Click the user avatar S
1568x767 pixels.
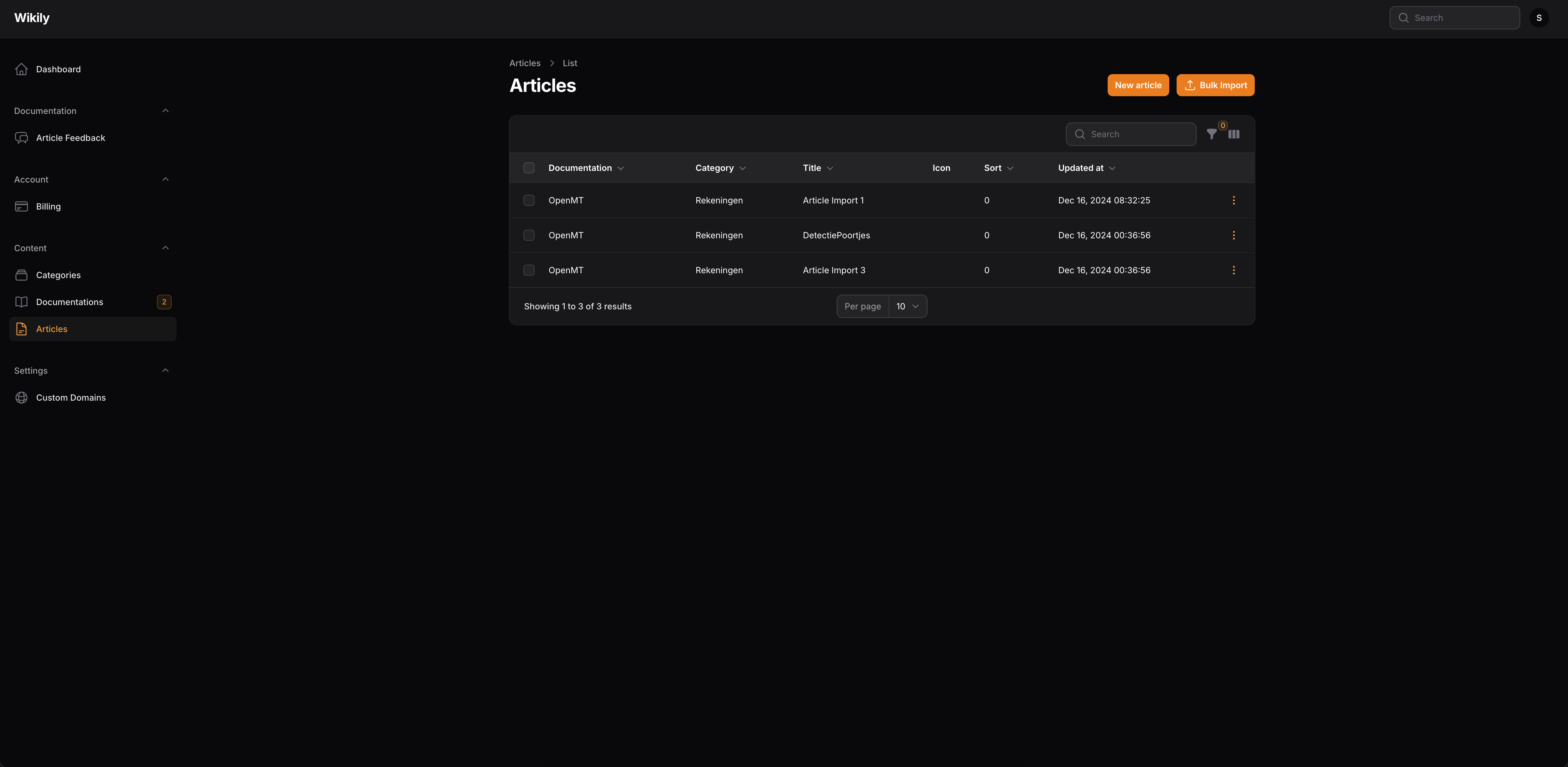coord(1539,18)
